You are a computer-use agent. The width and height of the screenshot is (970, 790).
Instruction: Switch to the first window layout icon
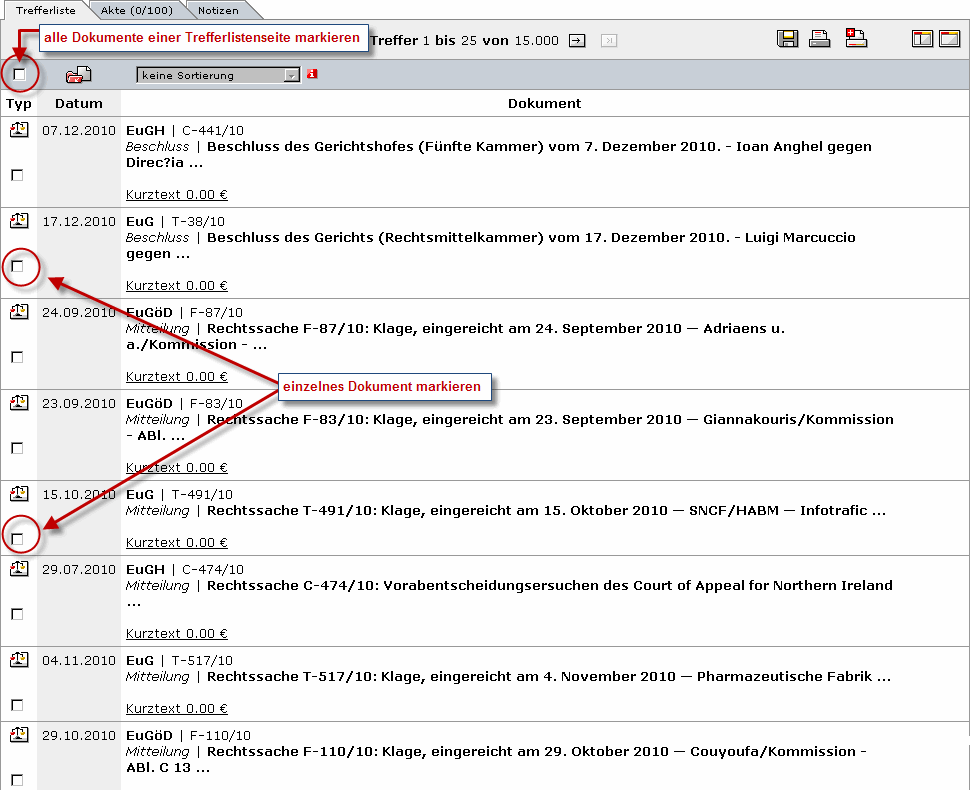(922, 39)
